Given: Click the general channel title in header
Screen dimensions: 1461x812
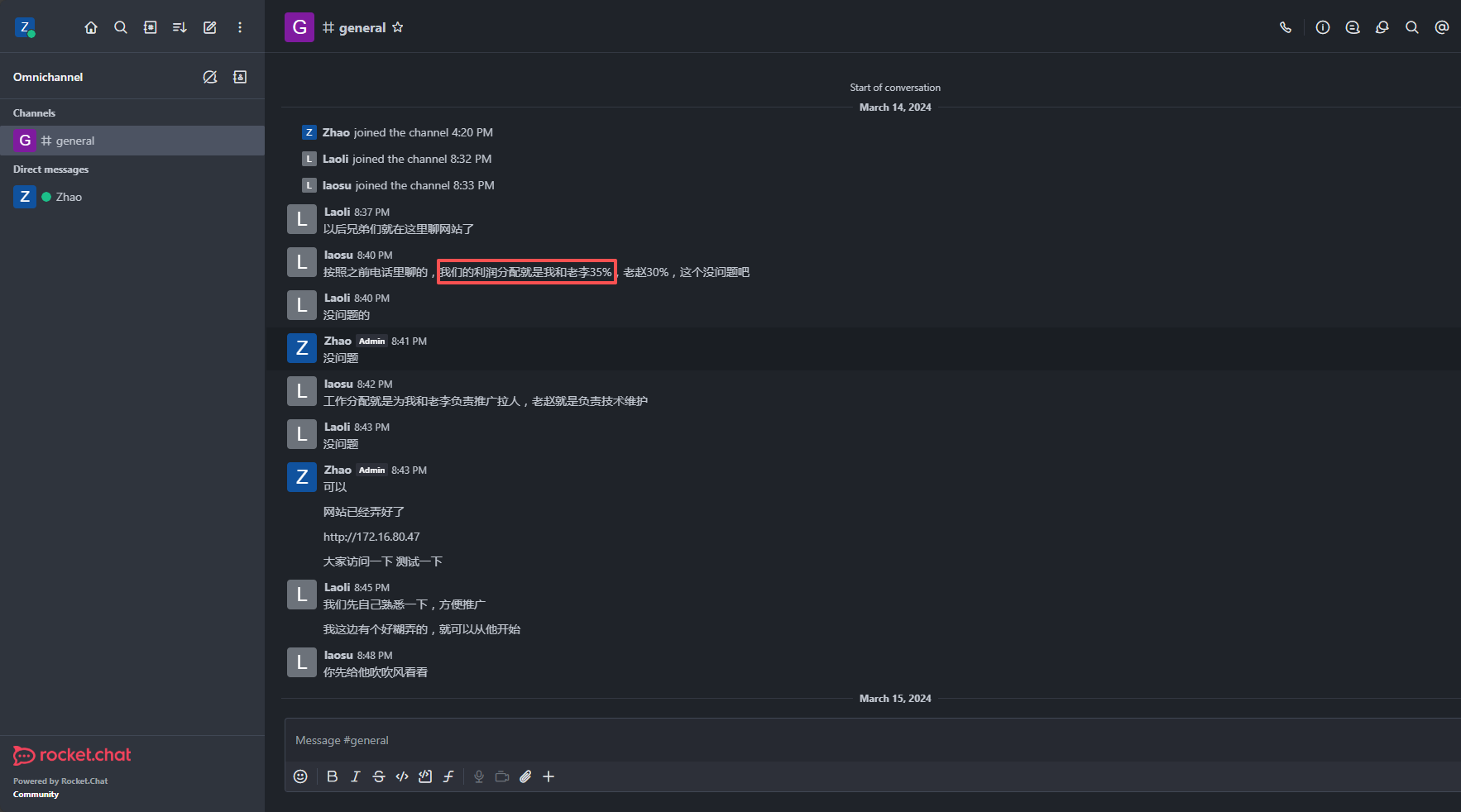Looking at the screenshot, I should (362, 27).
